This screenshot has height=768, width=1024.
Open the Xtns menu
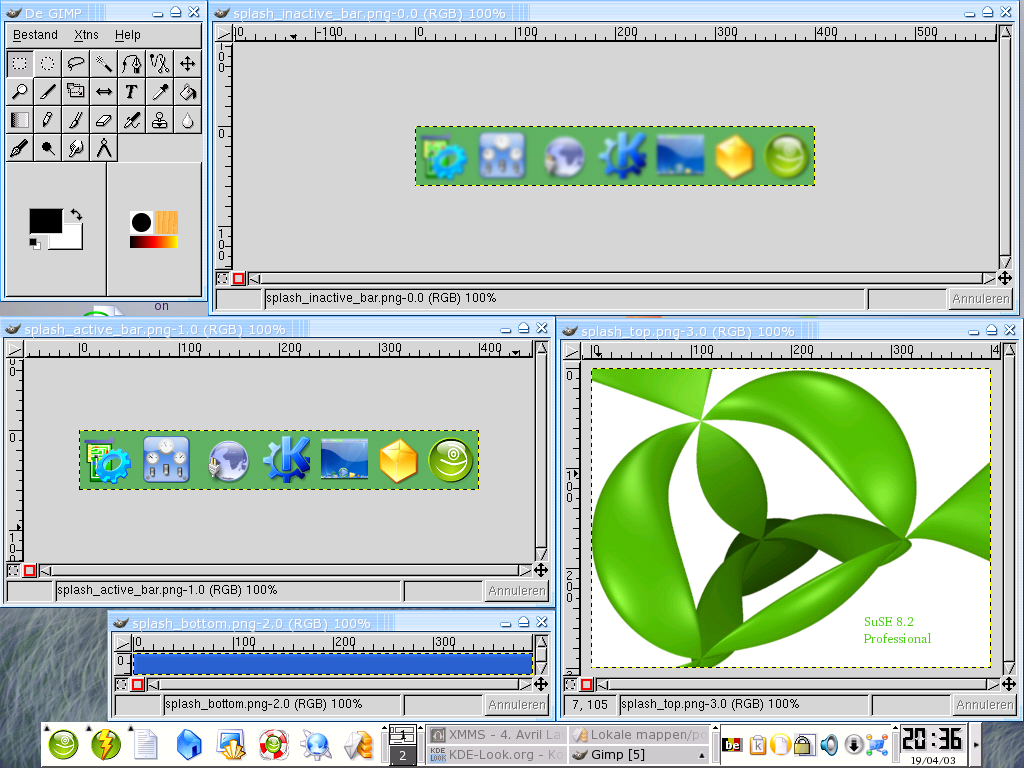86,35
